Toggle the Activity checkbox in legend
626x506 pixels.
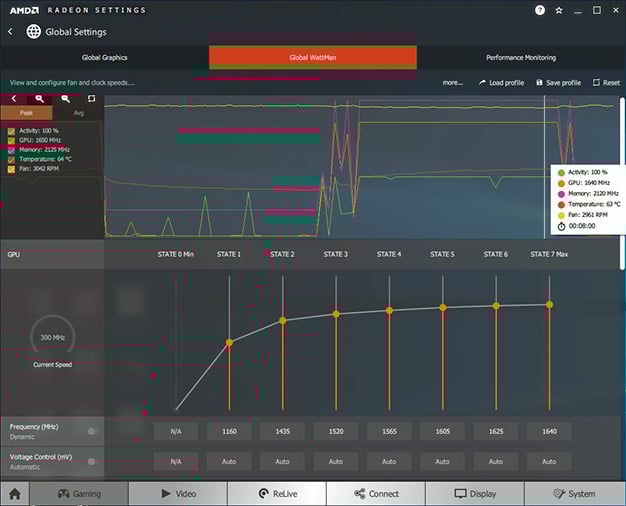[x=11, y=131]
